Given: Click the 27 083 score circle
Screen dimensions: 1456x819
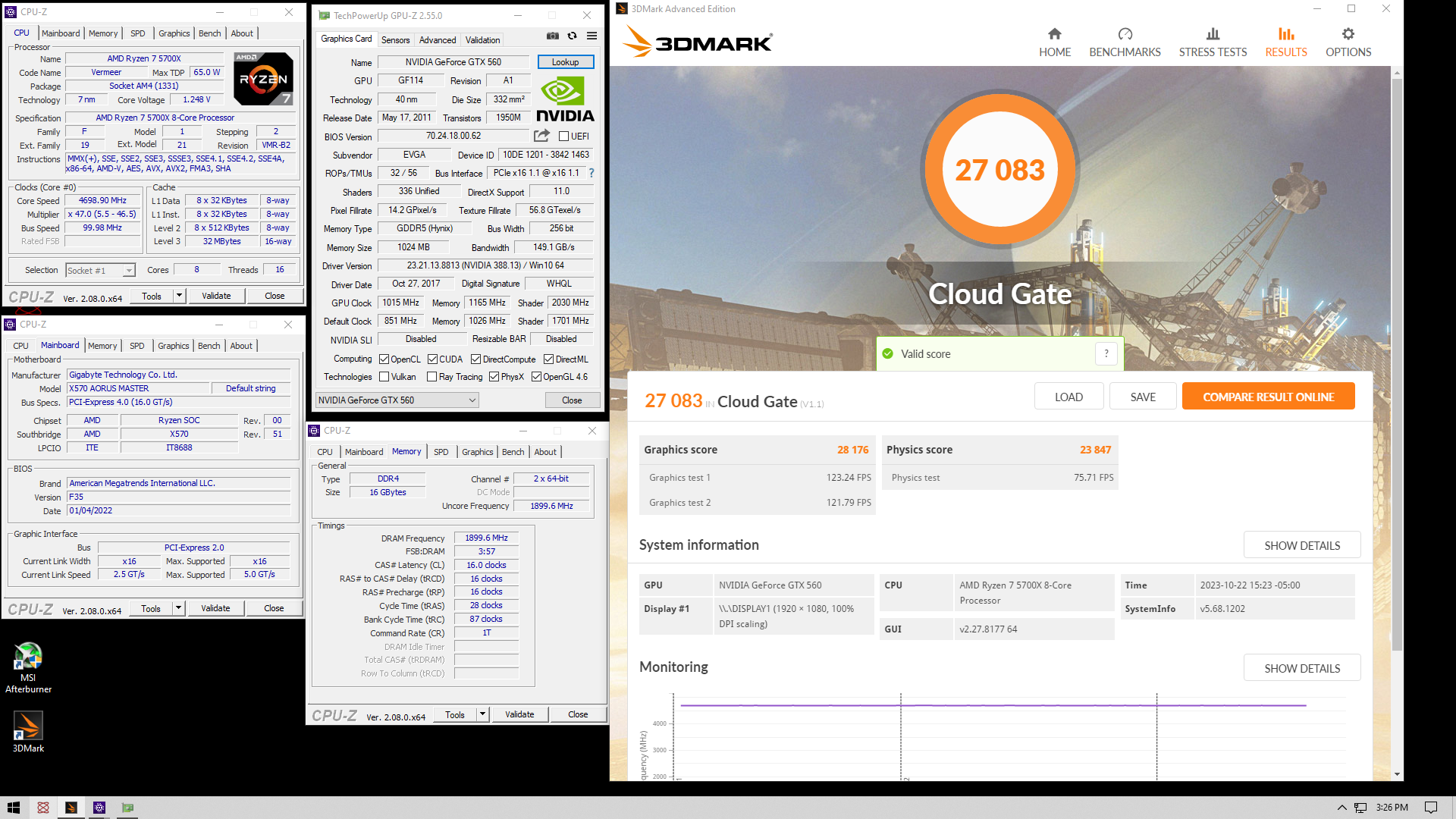Looking at the screenshot, I should pos(999,170).
